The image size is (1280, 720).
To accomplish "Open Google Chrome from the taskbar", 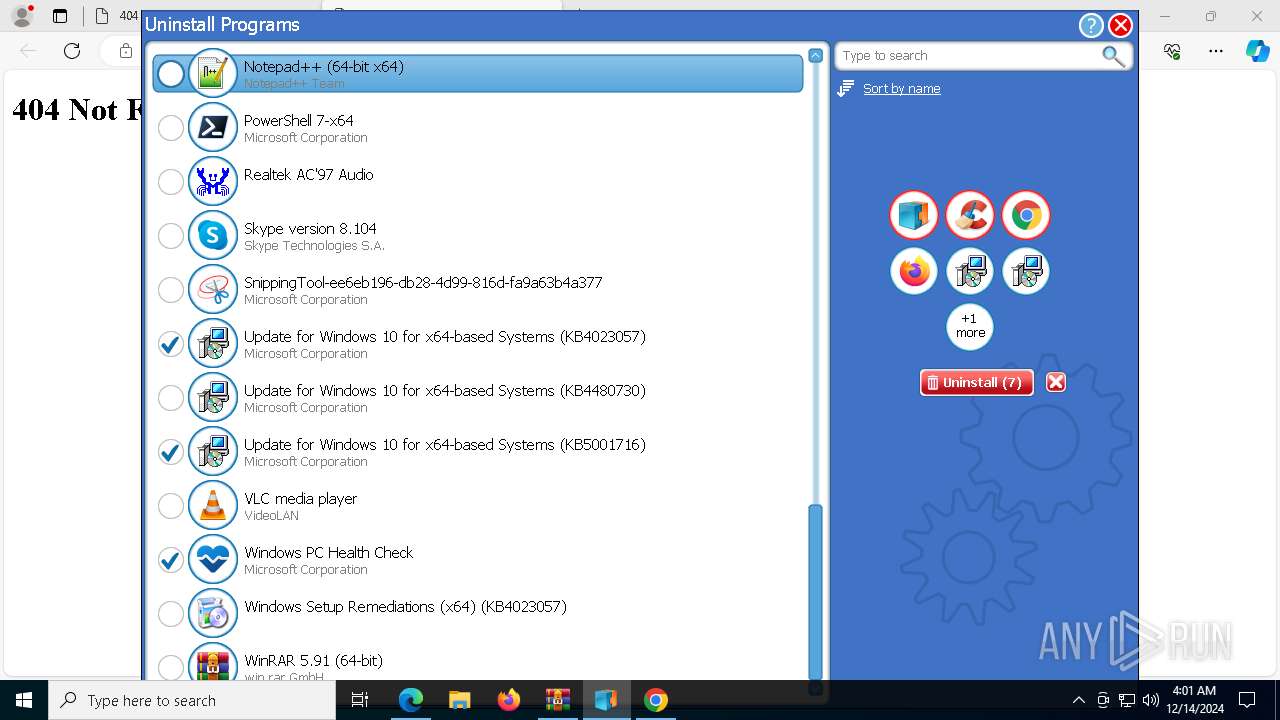I will (x=656, y=700).
